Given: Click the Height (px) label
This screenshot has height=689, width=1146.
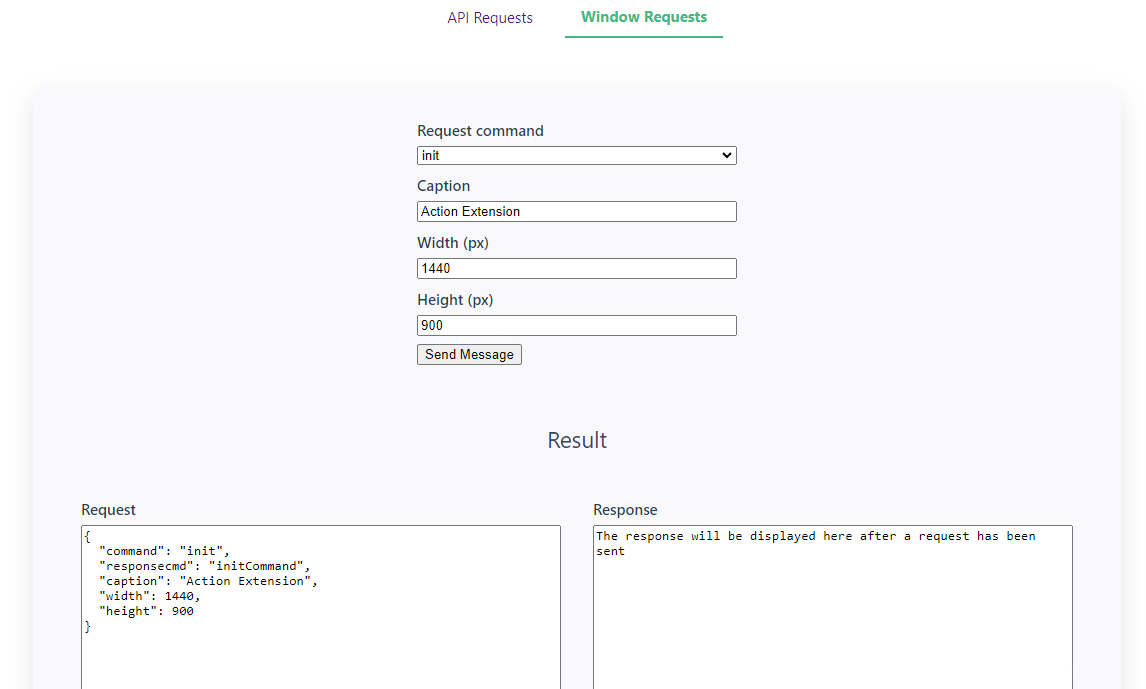Looking at the screenshot, I should (455, 300).
